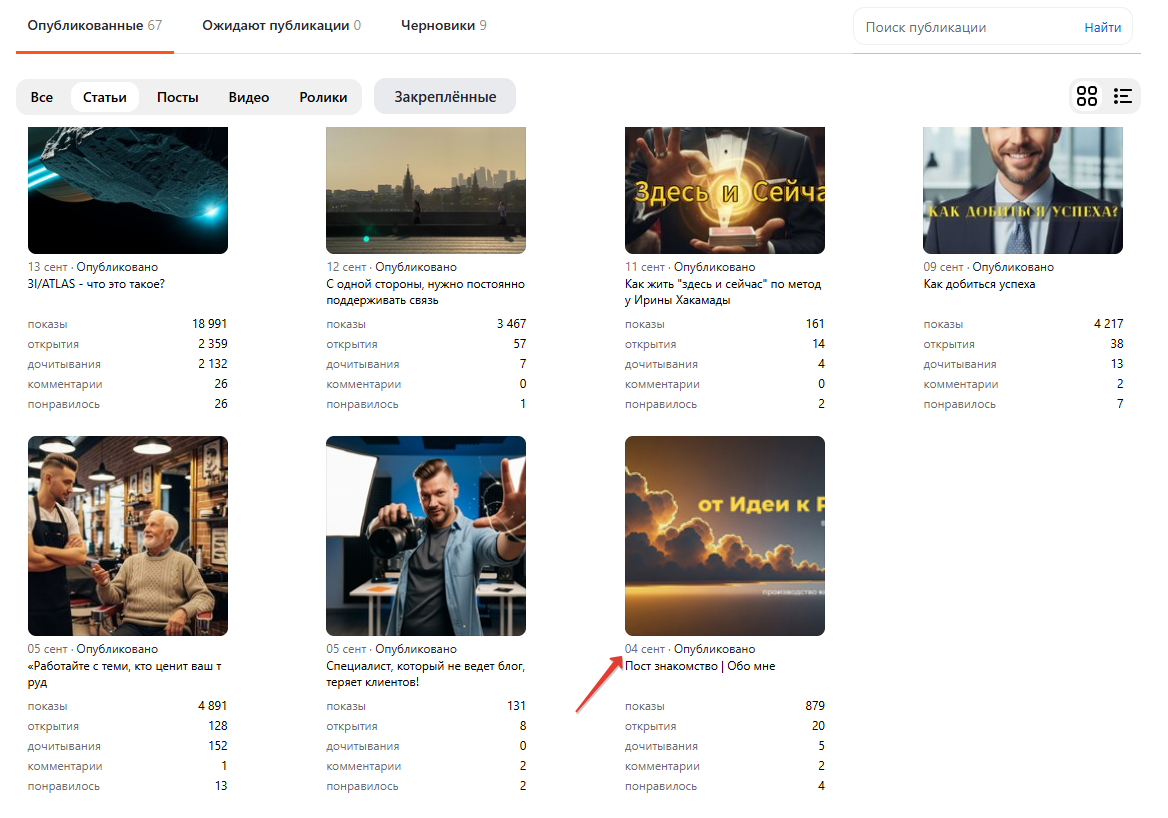Click the дочитывания value 152
This screenshot has height=818, width=1168.
[x=218, y=746]
